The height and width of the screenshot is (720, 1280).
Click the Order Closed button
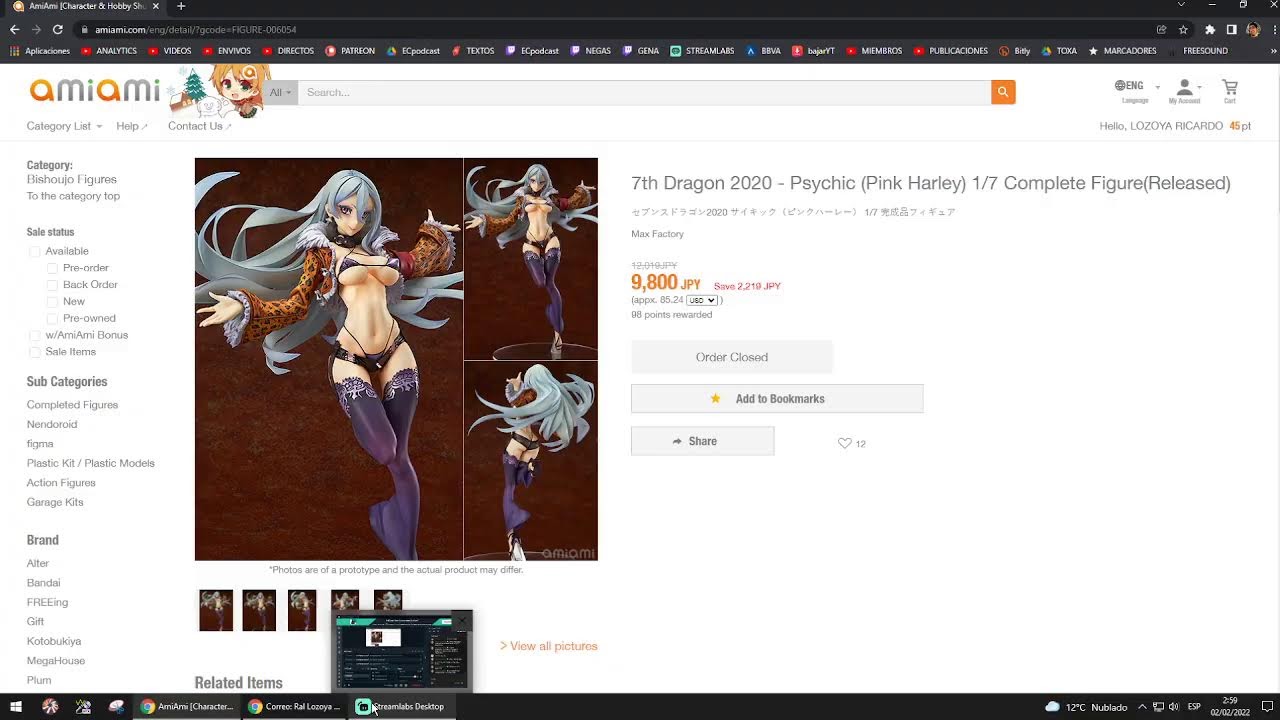pyautogui.click(x=732, y=357)
